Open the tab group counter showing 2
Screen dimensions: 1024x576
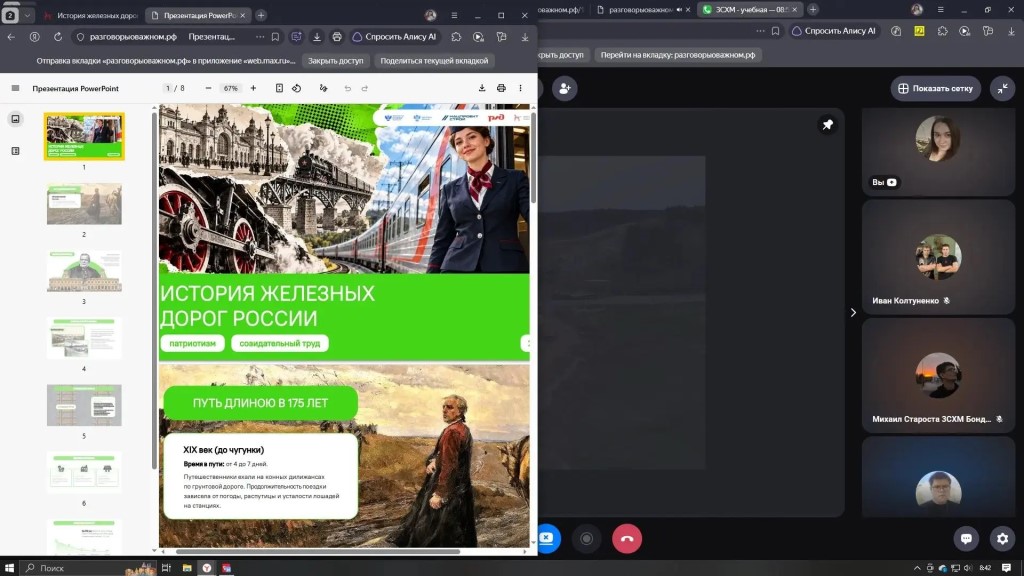coord(10,15)
